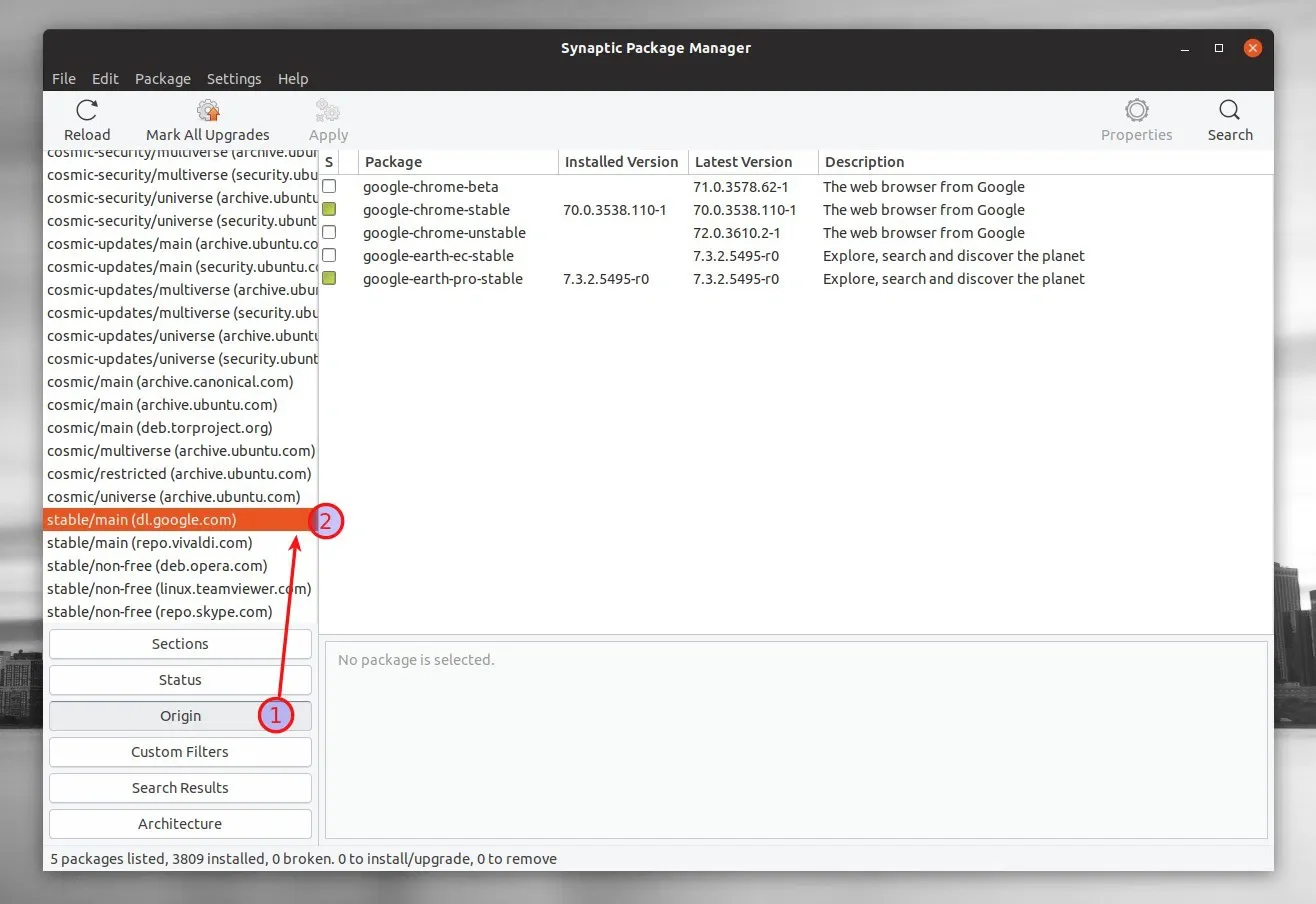
Task: Select origin cosmic/multiverse (archive.ubuntu.com)
Action: coord(180,451)
